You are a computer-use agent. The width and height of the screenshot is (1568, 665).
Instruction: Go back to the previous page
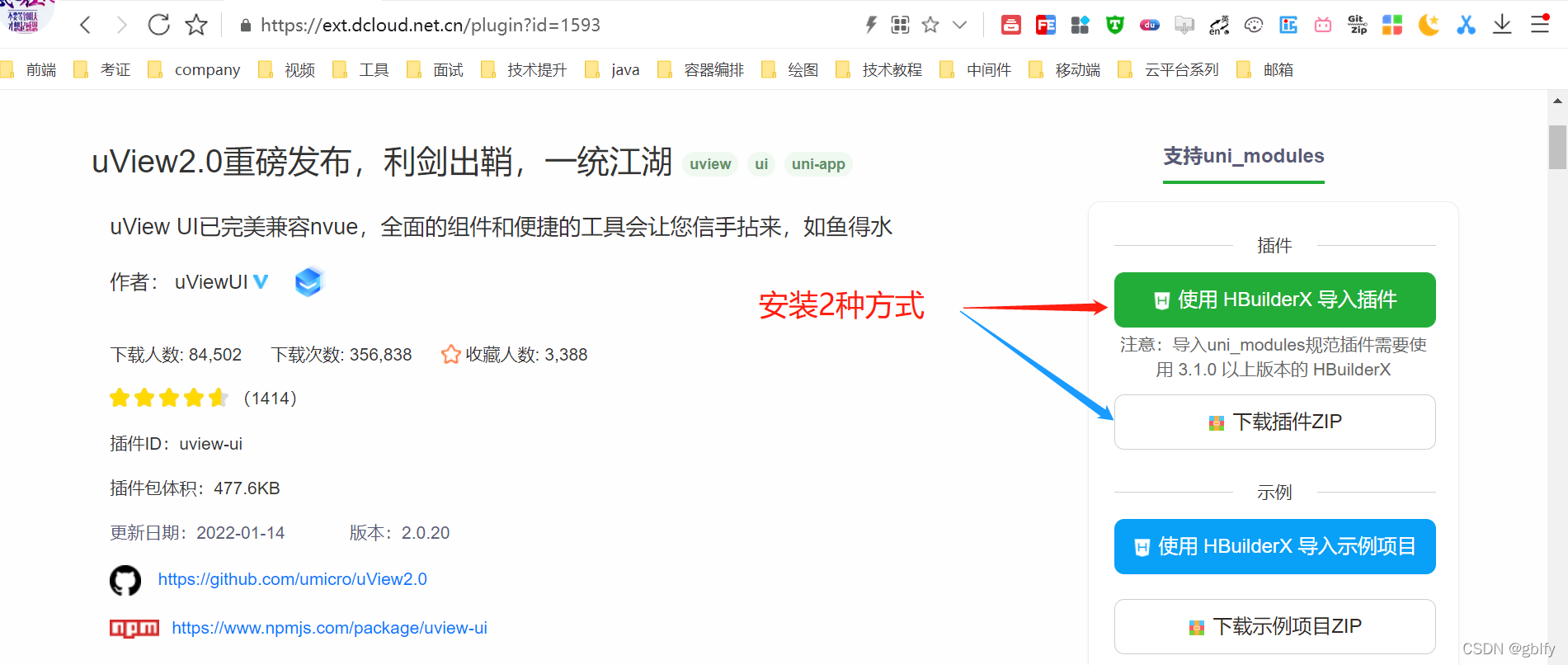click(85, 25)
